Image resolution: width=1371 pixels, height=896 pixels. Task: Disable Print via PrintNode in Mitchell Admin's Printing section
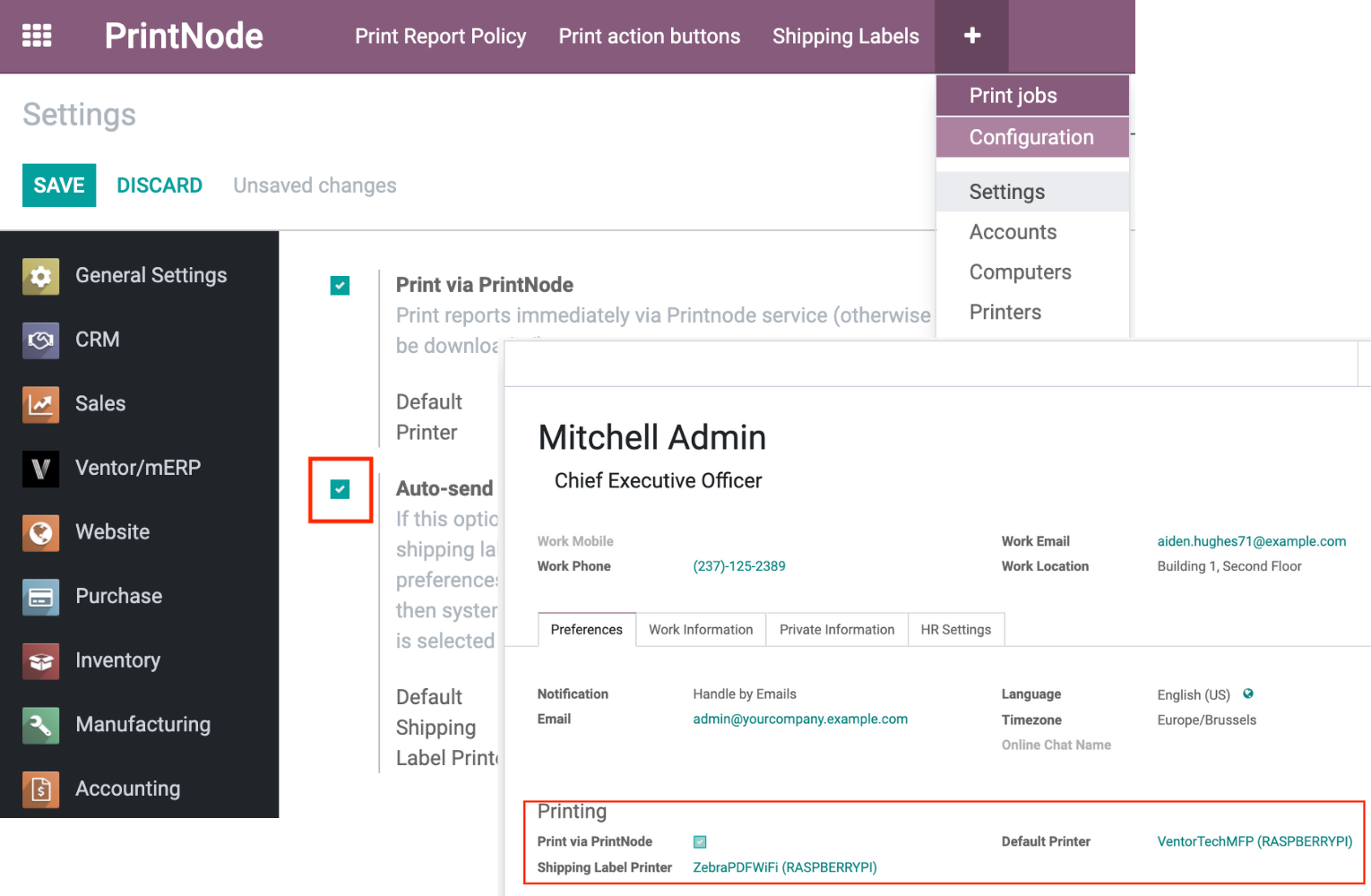click(x=700, y=841)
